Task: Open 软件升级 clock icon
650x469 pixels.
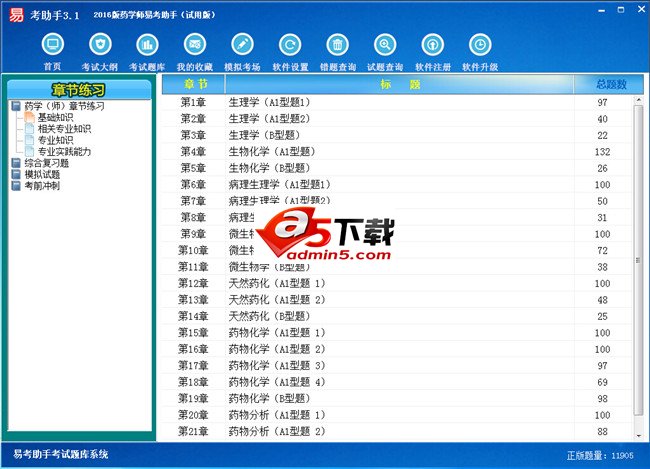Action: [480, 44]
